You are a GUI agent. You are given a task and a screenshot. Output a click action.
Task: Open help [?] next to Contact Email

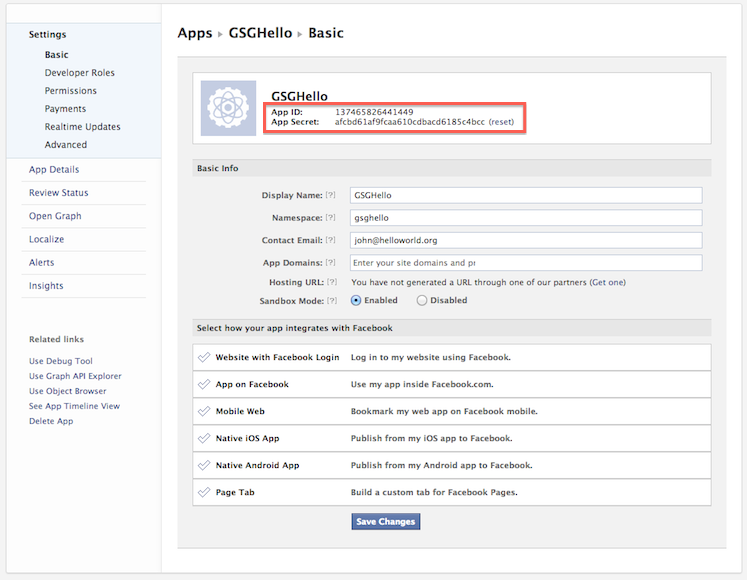330,240
